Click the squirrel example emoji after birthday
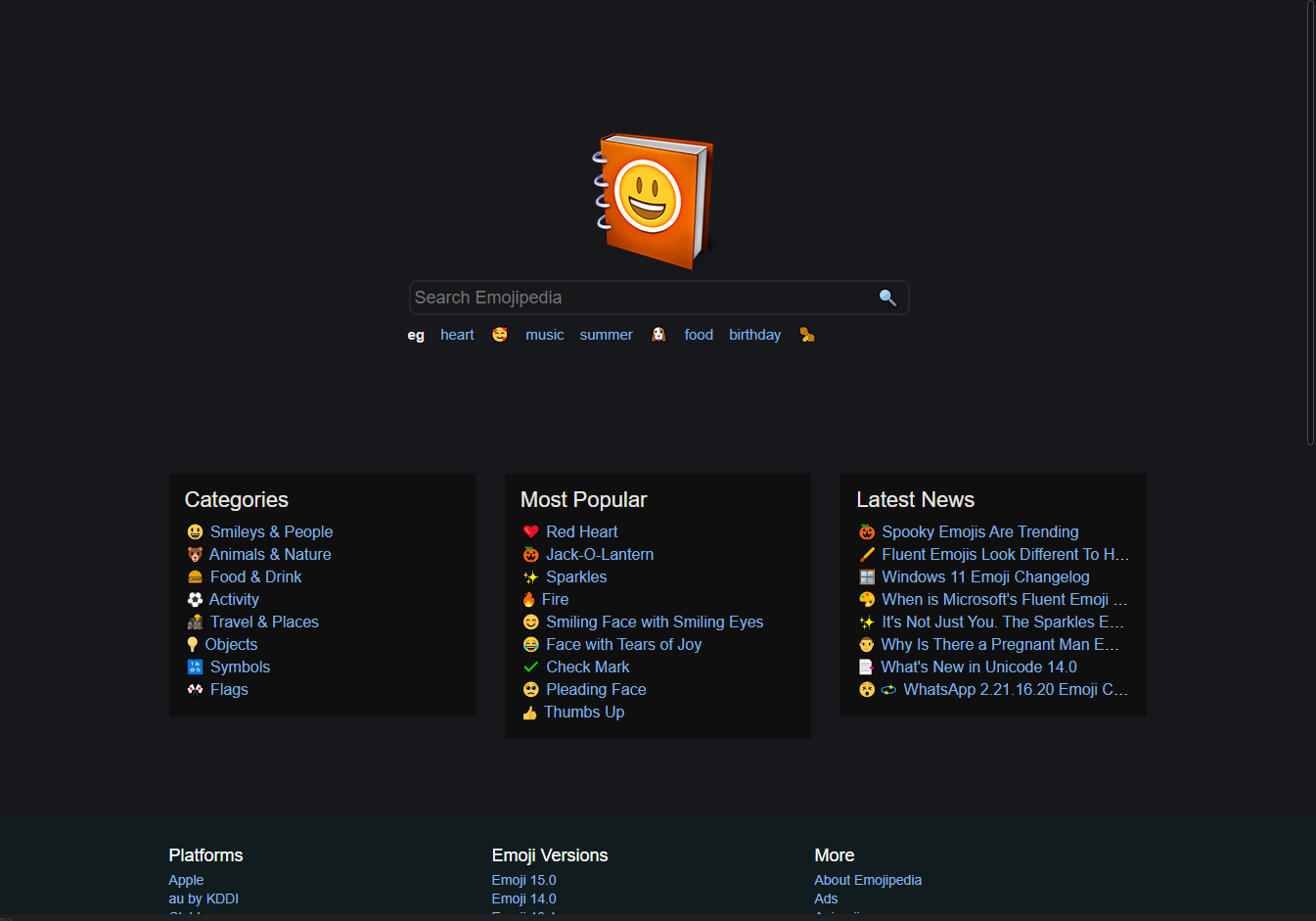 (807, 335)
